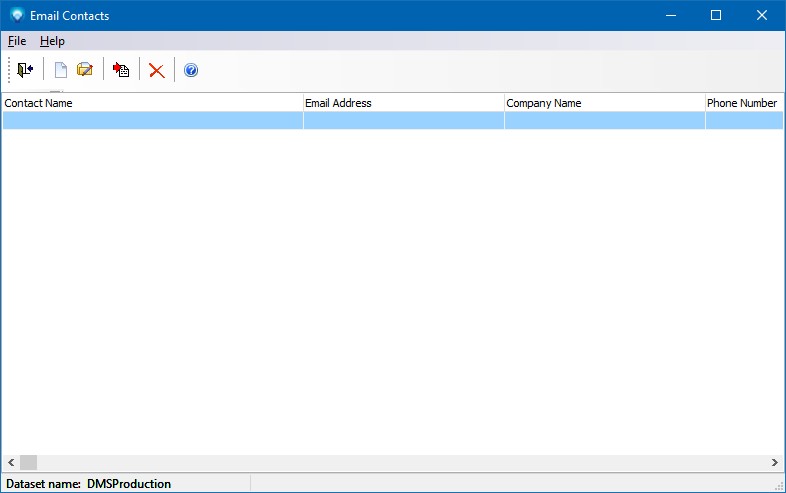Click the Company Name column header
This screenshot has height=493, width=786.
[604, 103]
